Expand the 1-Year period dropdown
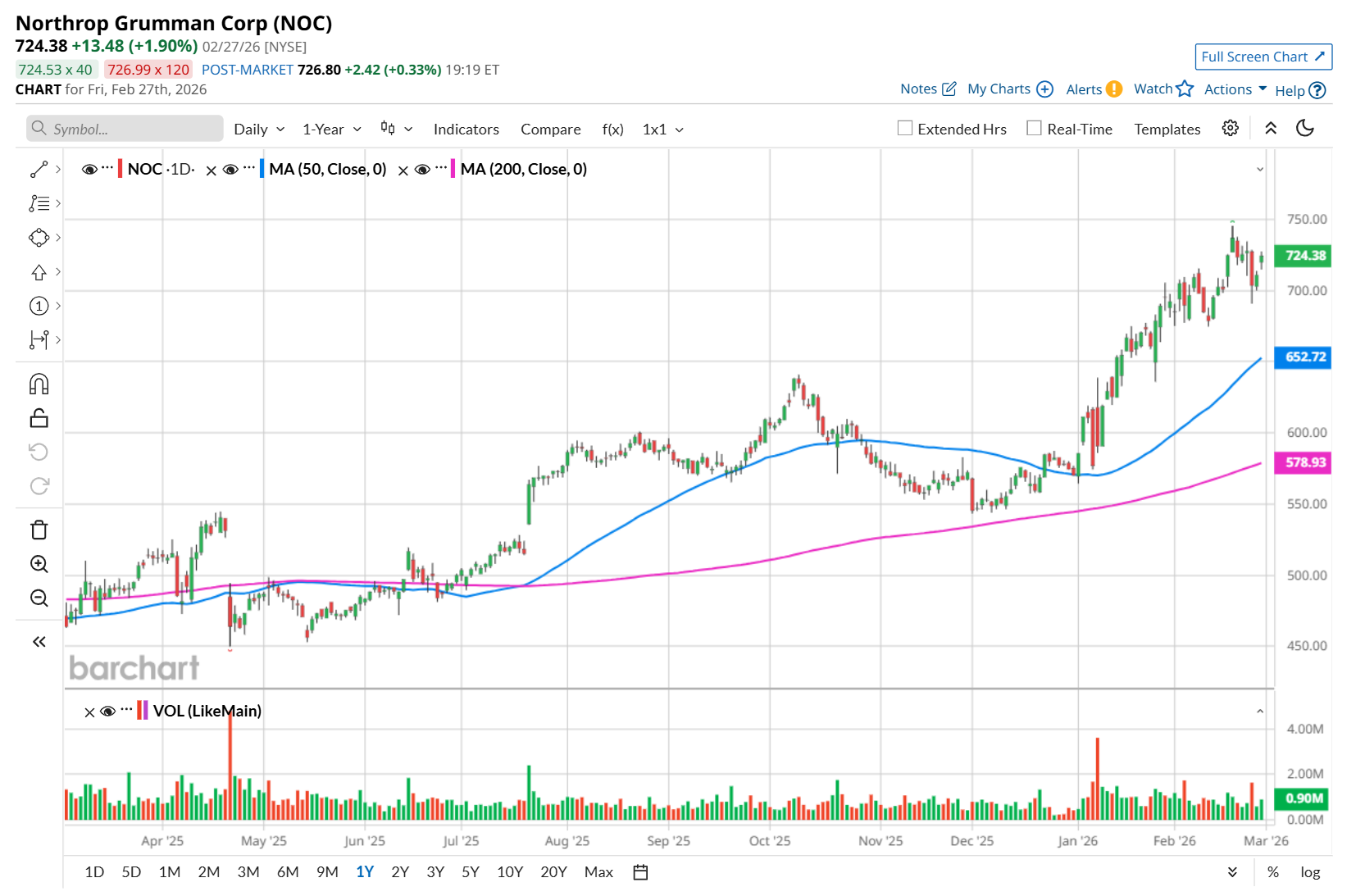The width and height of the screenshot is (1365, 896). [331, 130]
